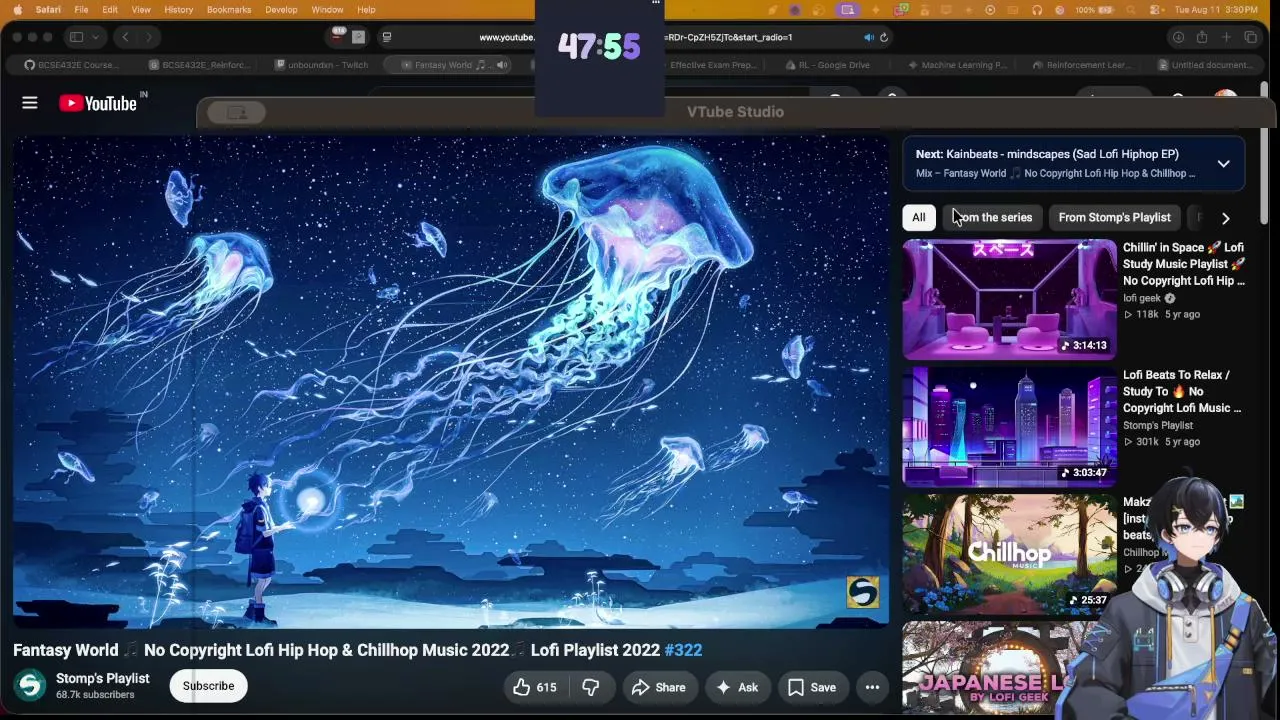This screenshot has width=1280, height=720.
Task: Select the From the series chip
Action: coord(992,217)
